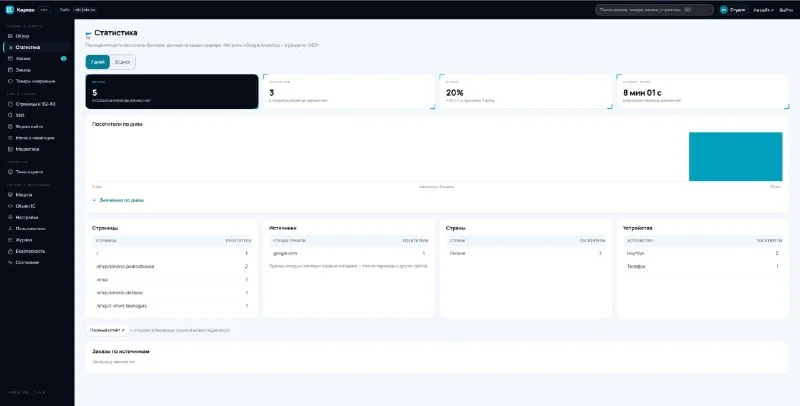Click the Настройки sidebar icon
Image resolution: width=800 pixels, height=406 pixels.
(10, 217)
